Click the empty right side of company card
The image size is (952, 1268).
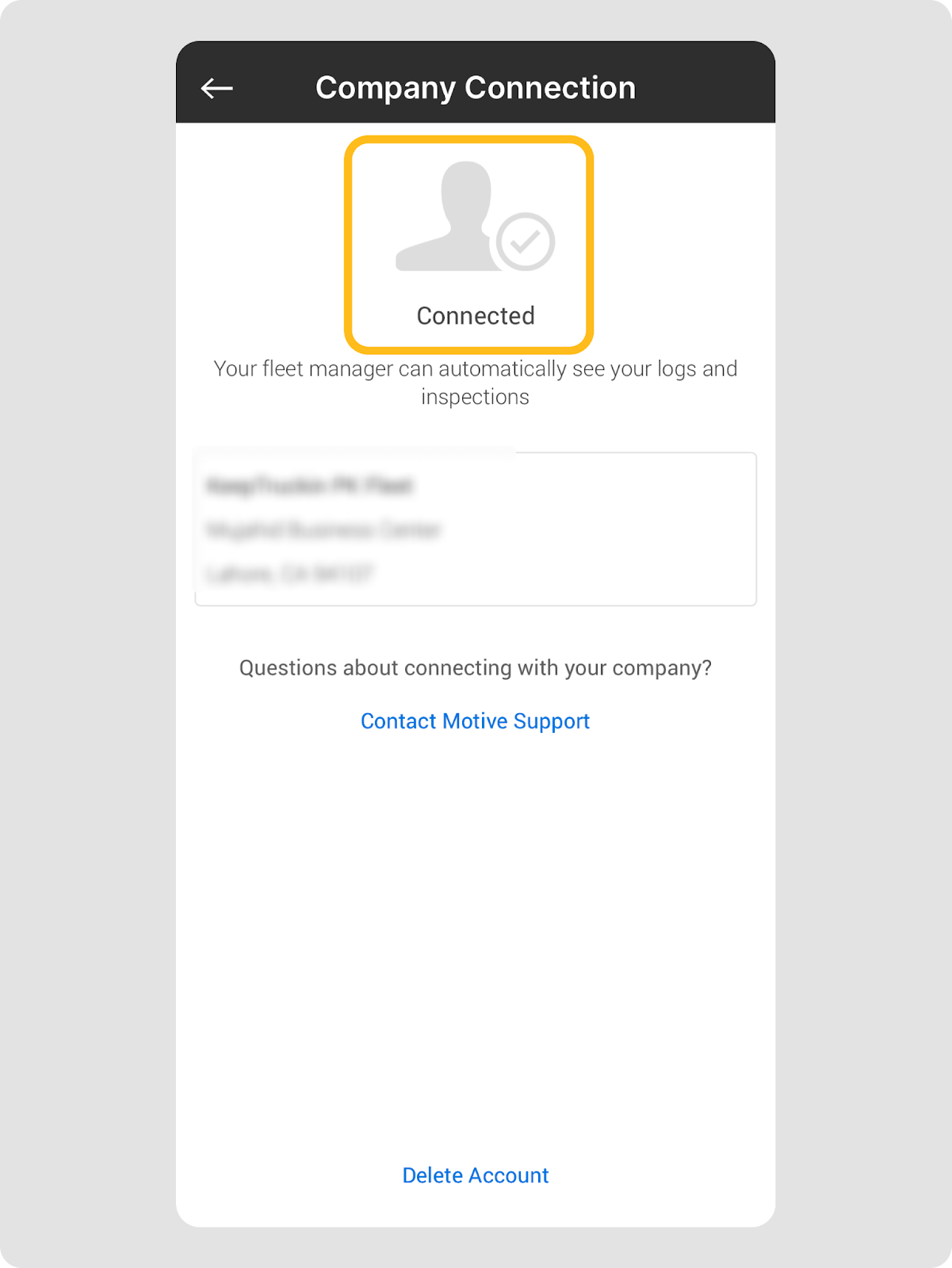[634, 529]
